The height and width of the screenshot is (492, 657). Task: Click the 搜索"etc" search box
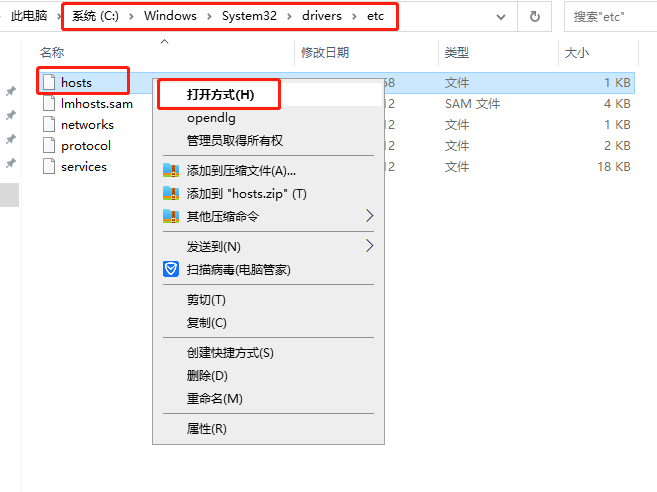click(610, 17)
